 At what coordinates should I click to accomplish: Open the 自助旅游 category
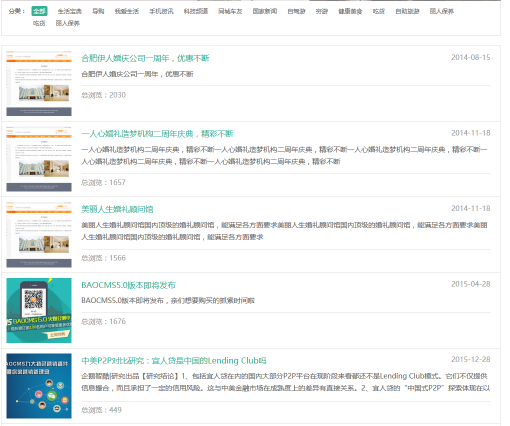(407, 11)
